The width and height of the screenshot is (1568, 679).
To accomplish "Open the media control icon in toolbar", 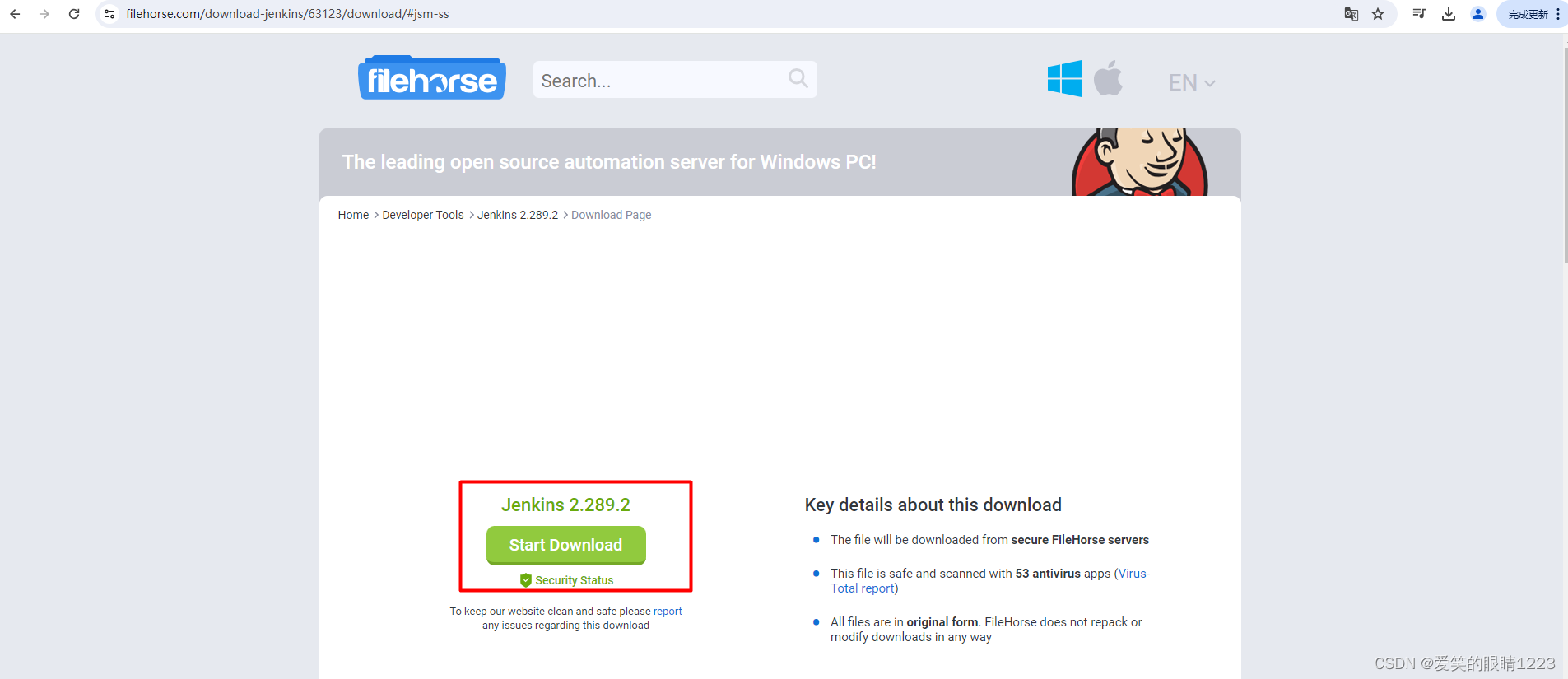I will [1419, 14].
